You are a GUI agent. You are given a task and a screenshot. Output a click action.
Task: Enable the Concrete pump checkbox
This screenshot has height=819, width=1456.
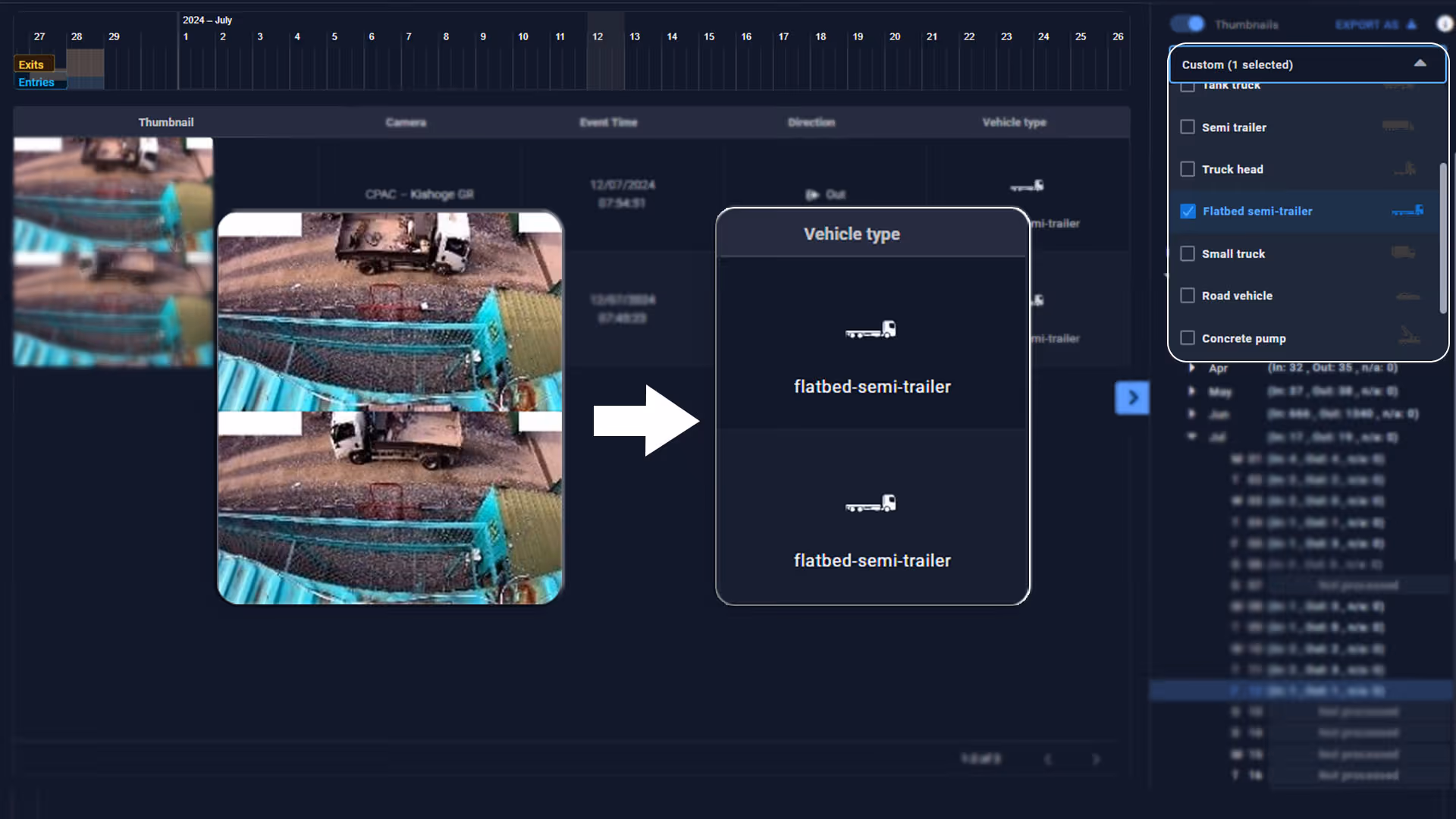pyautogui.click(x=1188, y=337)
